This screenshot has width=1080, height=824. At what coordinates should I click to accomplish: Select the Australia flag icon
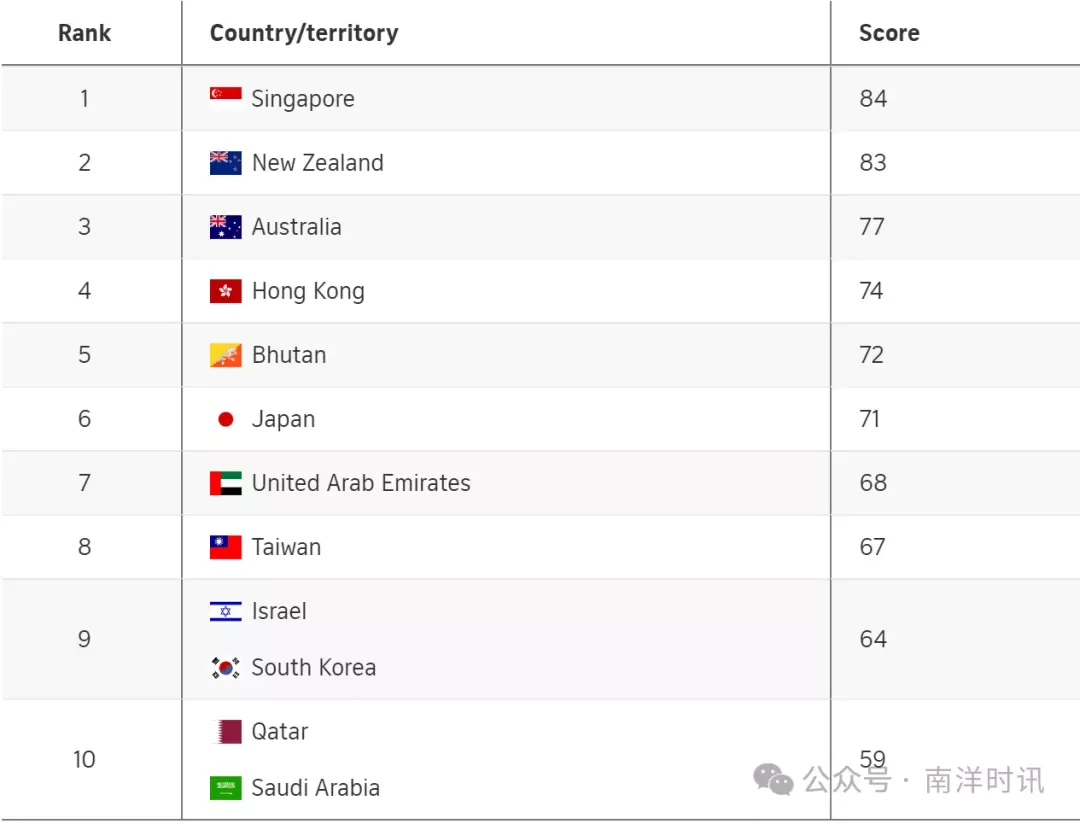point(225,227)
